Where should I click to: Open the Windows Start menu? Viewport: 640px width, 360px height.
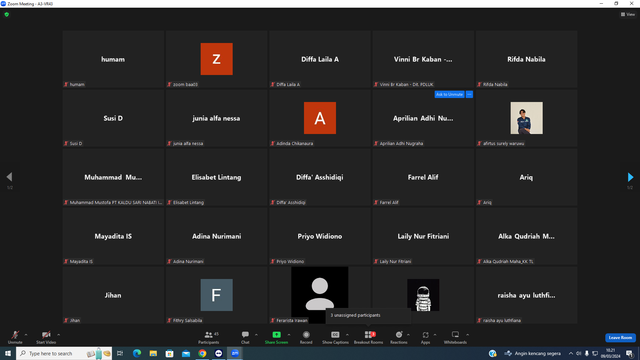click(x=8, y=353)
